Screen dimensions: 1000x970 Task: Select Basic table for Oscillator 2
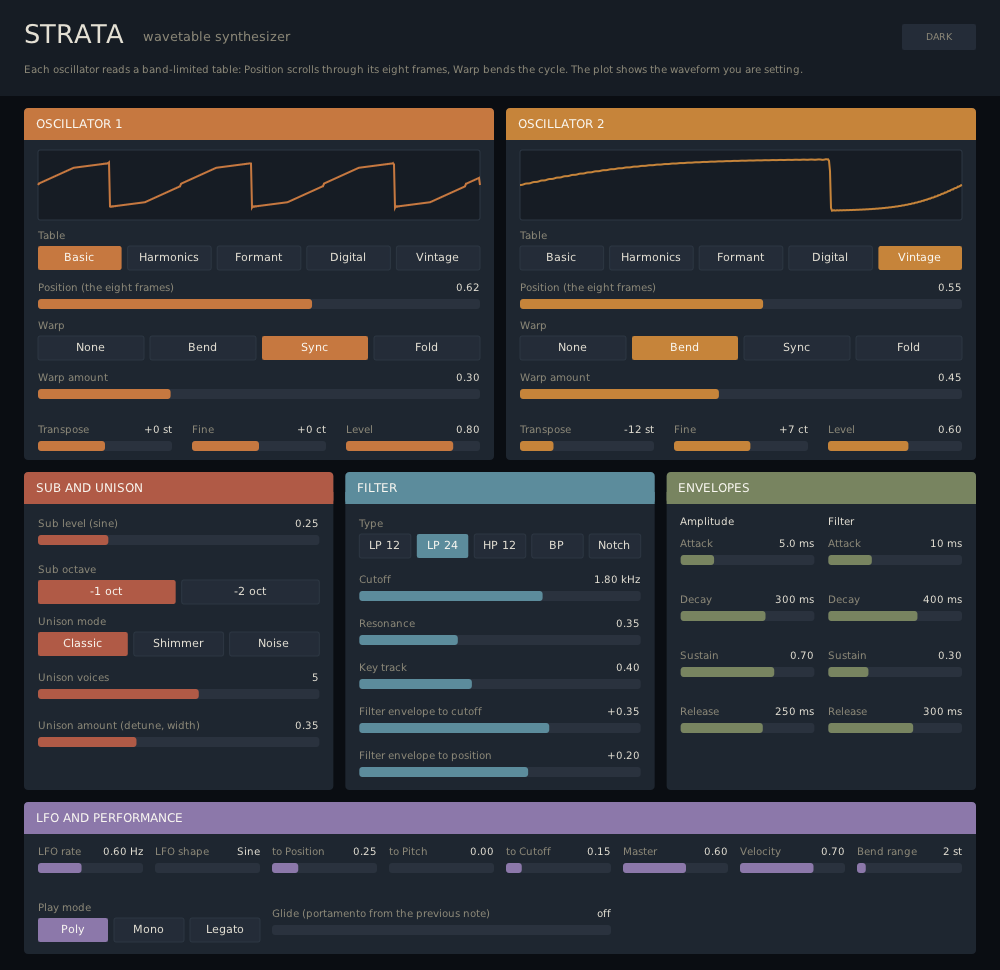[561, 258]
